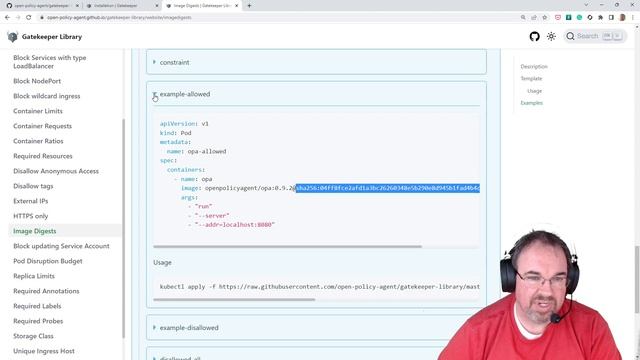
Task: Open browser side panel icon
Action: [611, 18]
